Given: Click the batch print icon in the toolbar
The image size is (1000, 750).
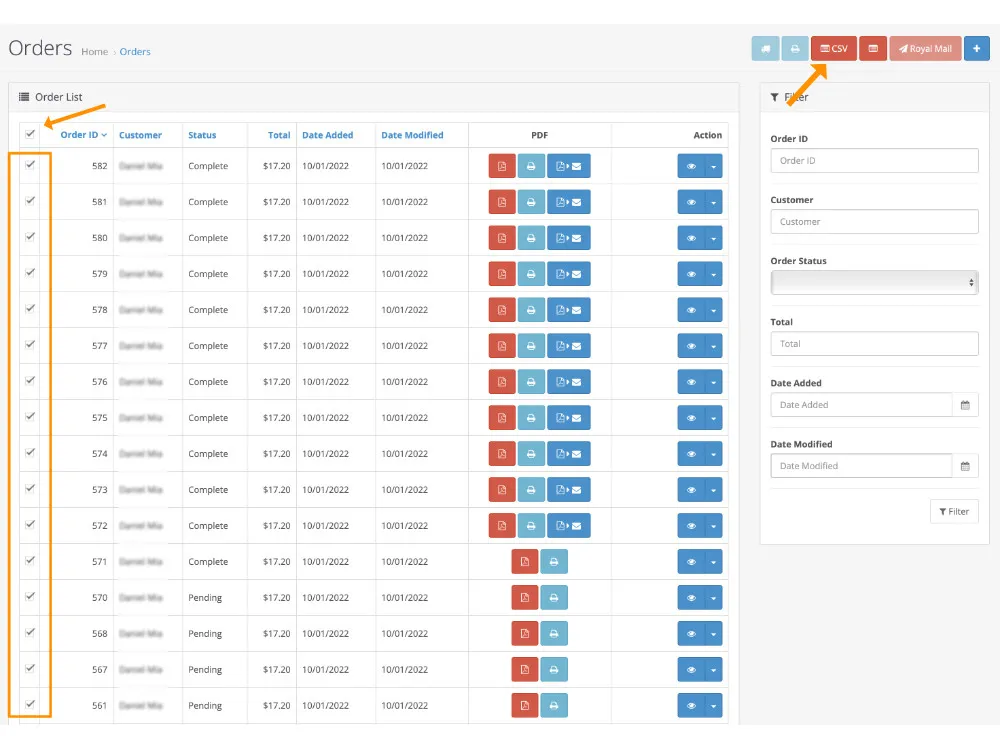Looking at the screenshot, I should point(795,48).
